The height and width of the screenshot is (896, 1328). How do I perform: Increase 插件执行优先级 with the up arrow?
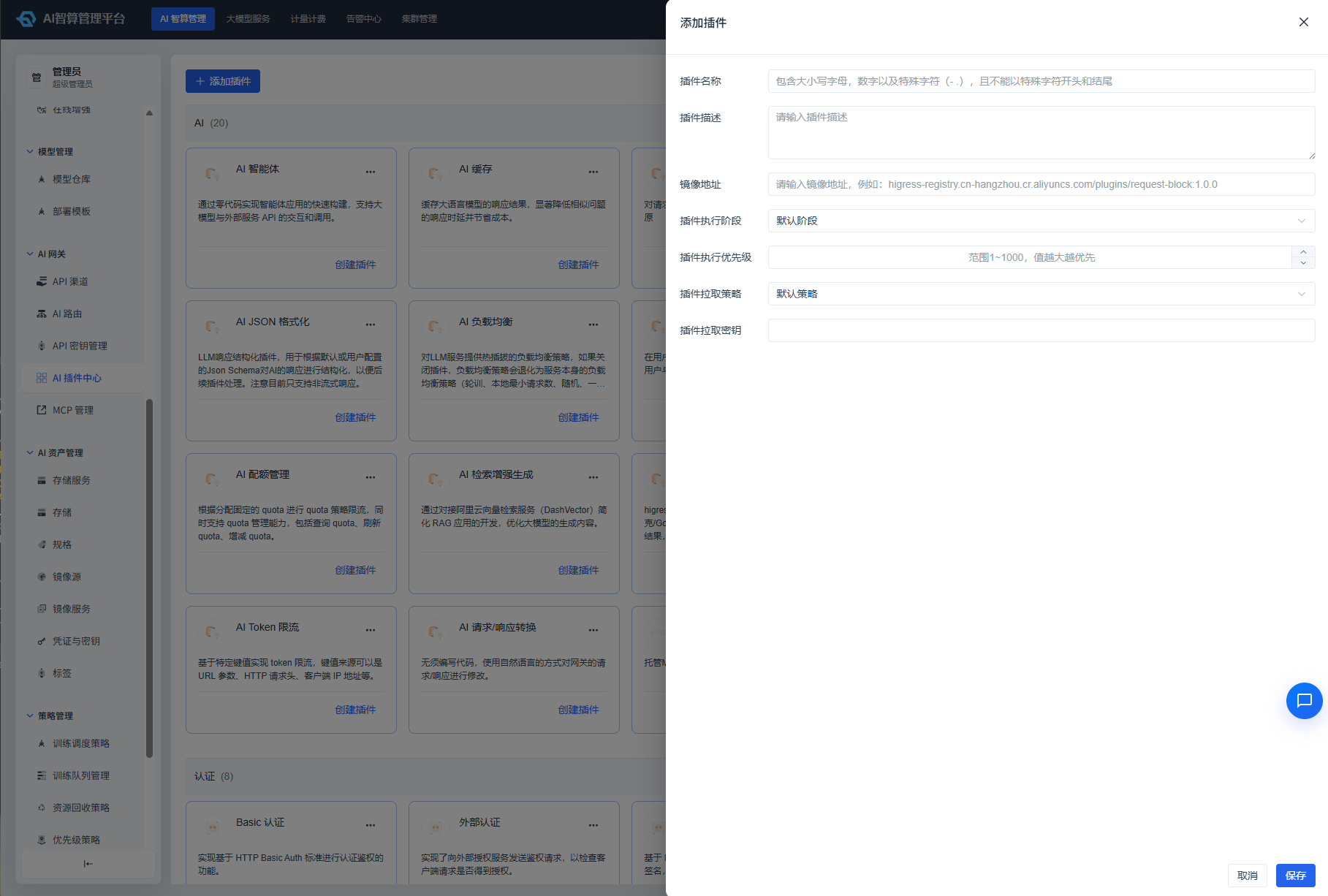tap(1303, 251)
